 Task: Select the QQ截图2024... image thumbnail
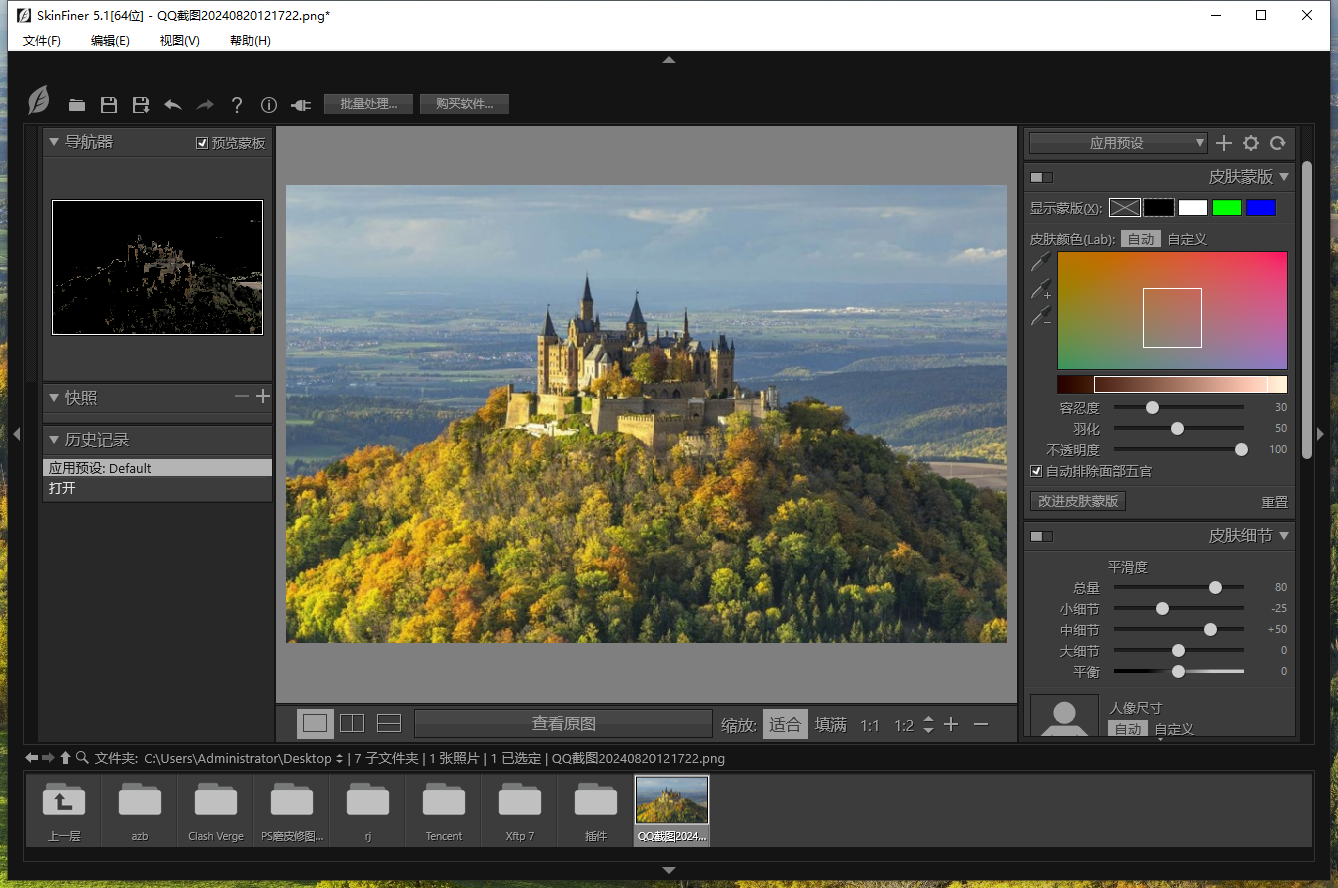click(x=672, y=810)
